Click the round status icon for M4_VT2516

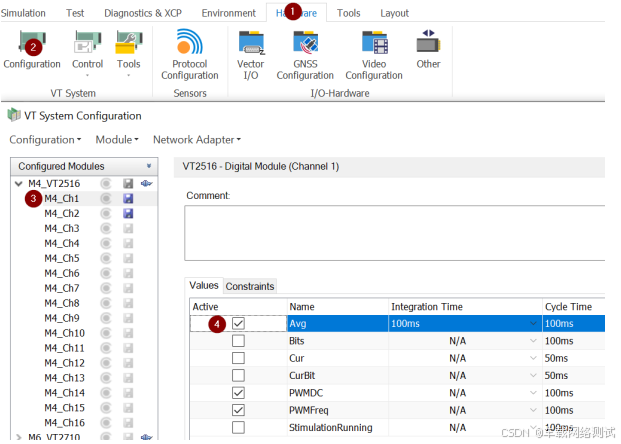click(106, 183)
